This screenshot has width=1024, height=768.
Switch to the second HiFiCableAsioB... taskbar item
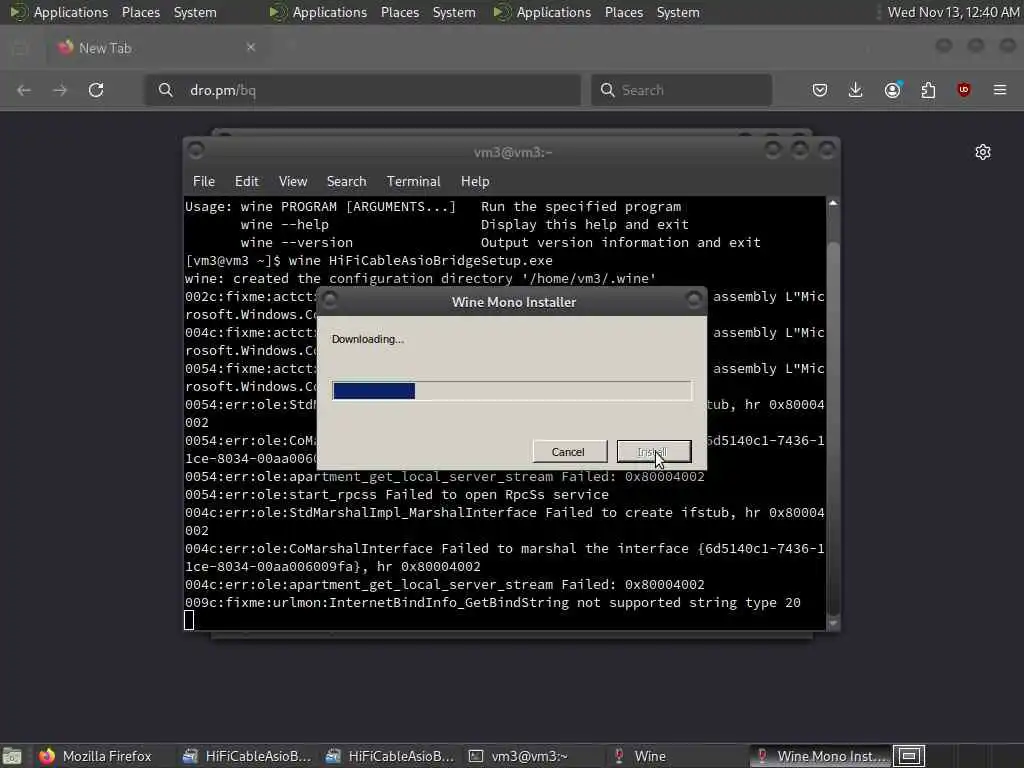(390, 756)
